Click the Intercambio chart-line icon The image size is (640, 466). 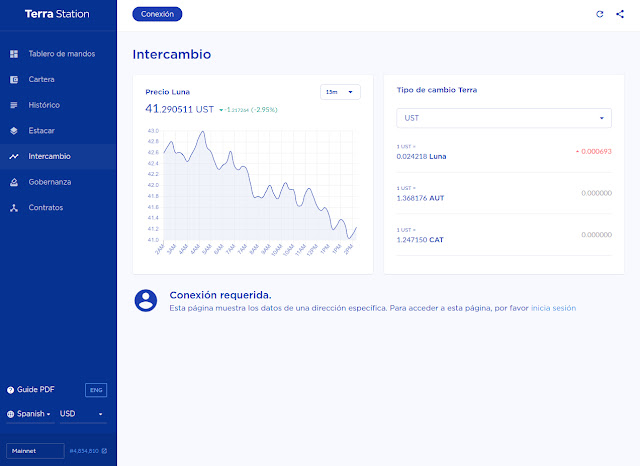[14, 156]
